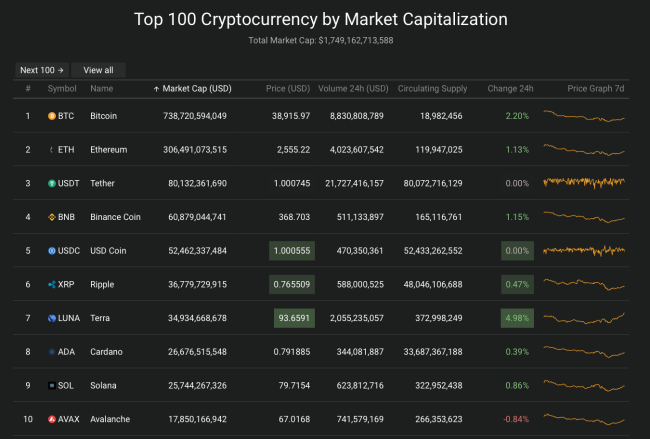
Task: Click the Bitcoin BTC coin icon
Action: coord(52,116)
